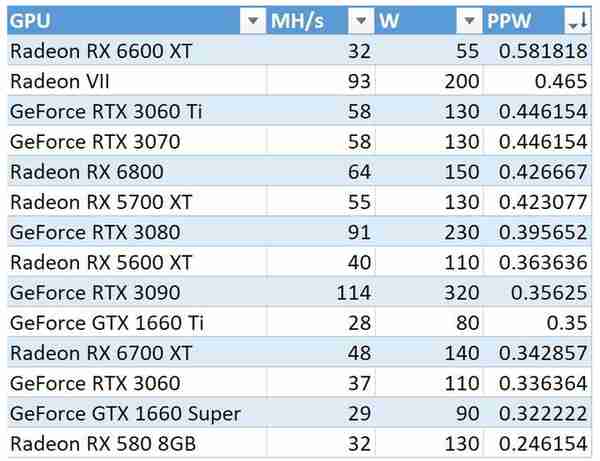Click the MH/s value 32 for RX 580 8GB
Image resolution: width=600 pixels, height=461 pixels.
(359, 444)
